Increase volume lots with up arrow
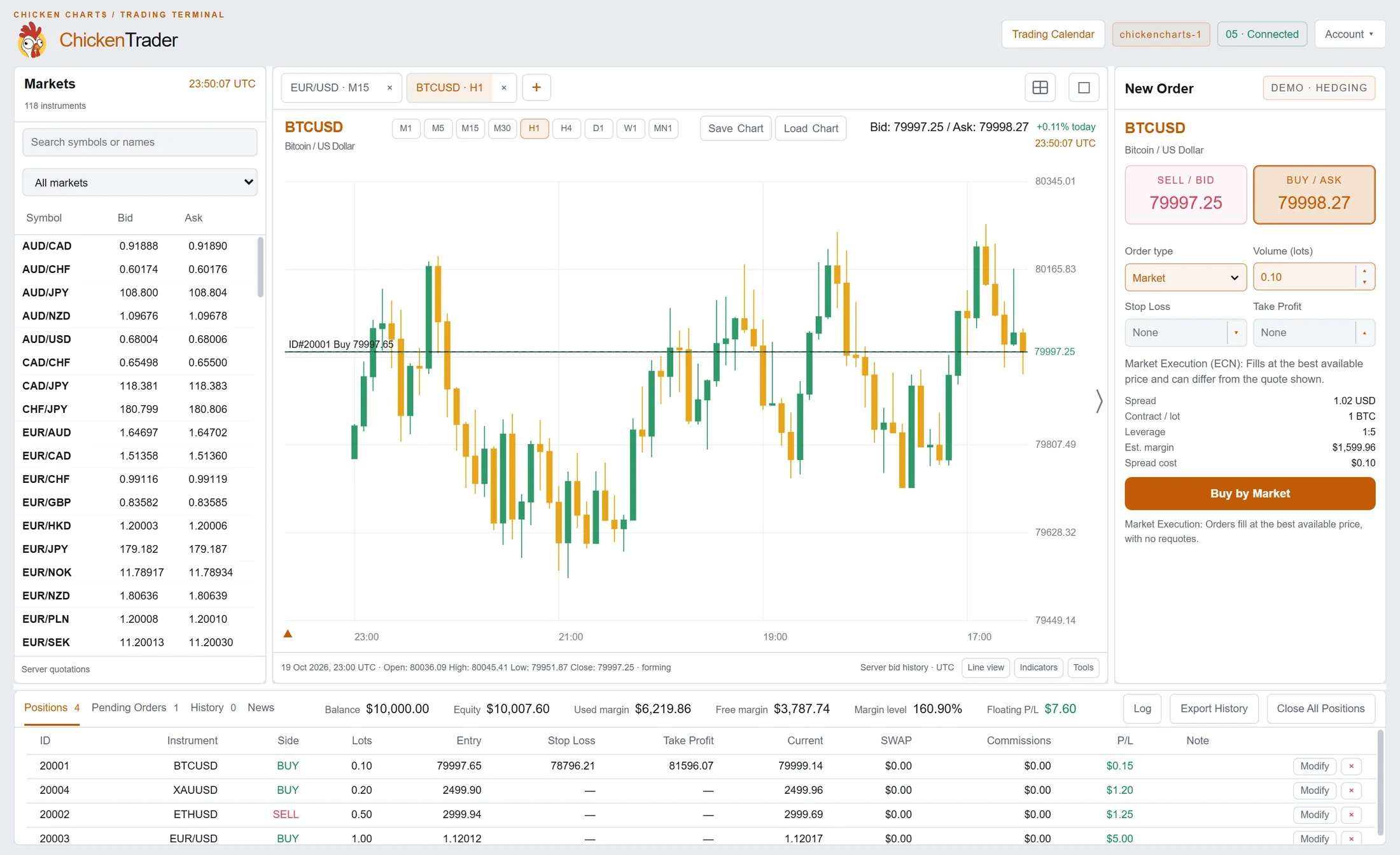 (x=1364, y=272)
